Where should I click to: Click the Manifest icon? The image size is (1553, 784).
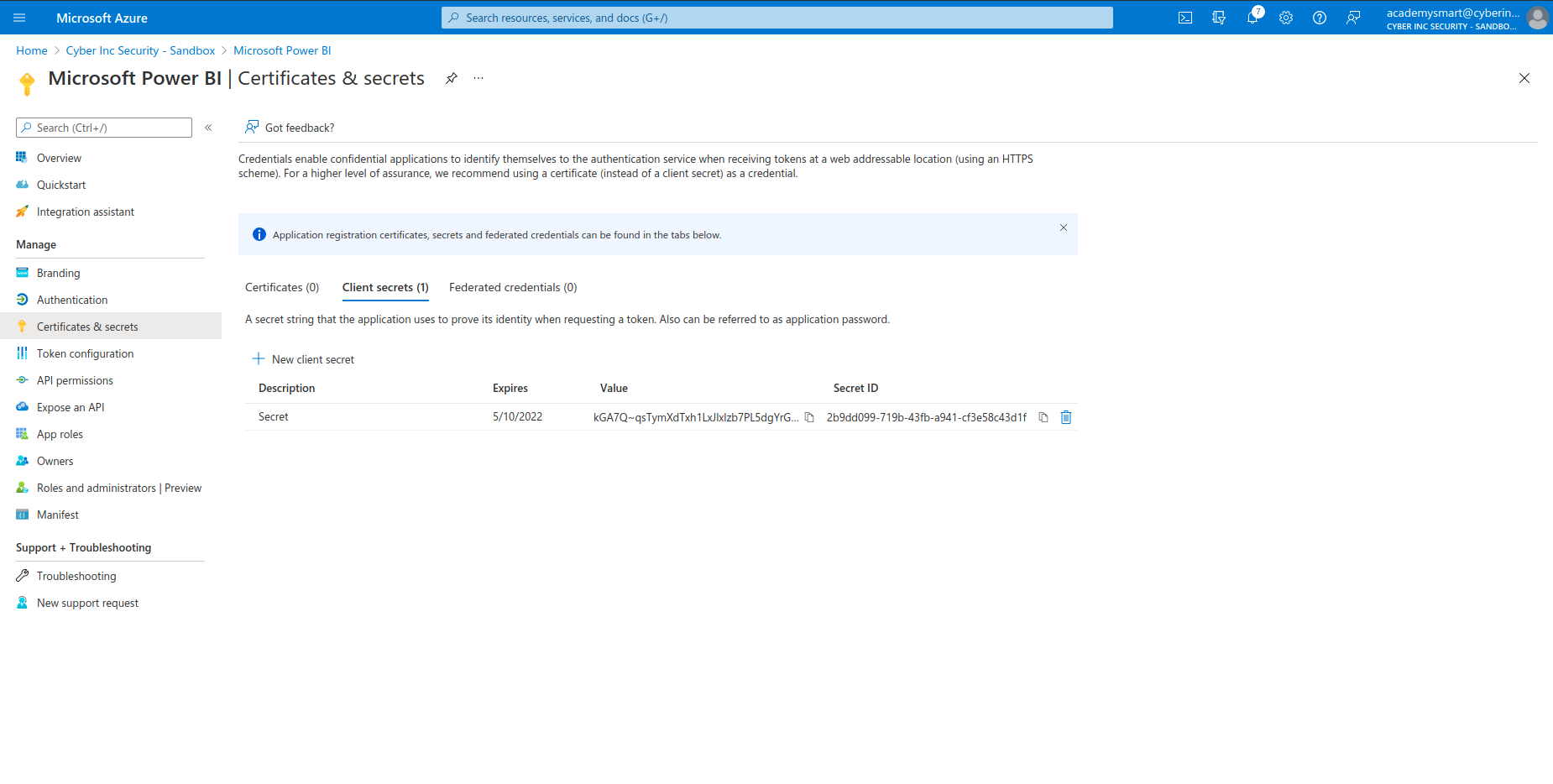pos(22,515)
